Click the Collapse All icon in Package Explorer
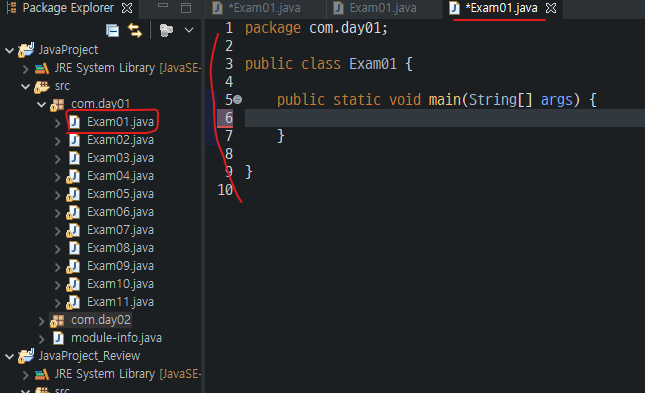This screenshot has width=645, height=393. (x=112, y=30)
